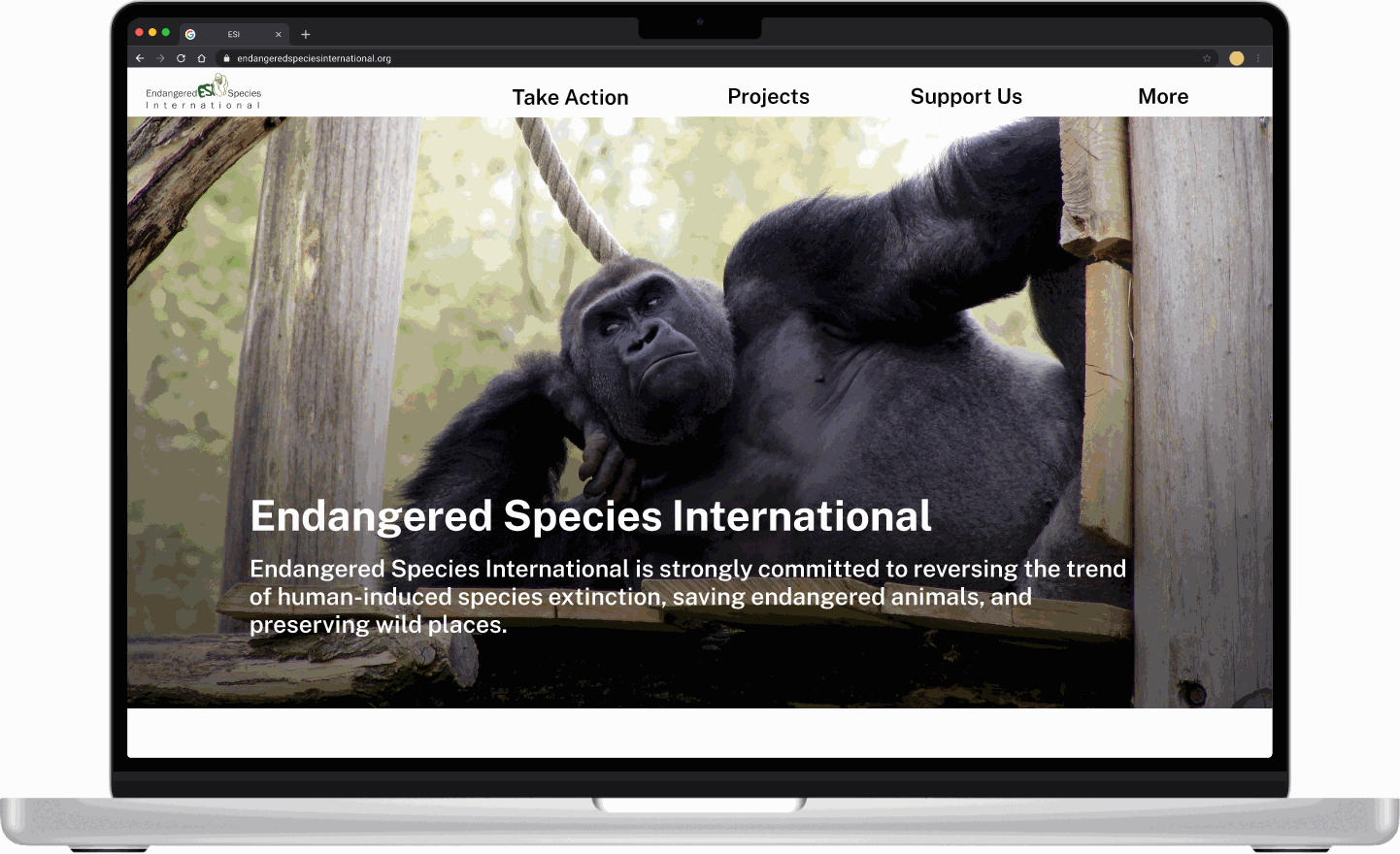The image size is (1400, 854).
Task: Click the hero mission description paragraph
Action: (687, 597)
